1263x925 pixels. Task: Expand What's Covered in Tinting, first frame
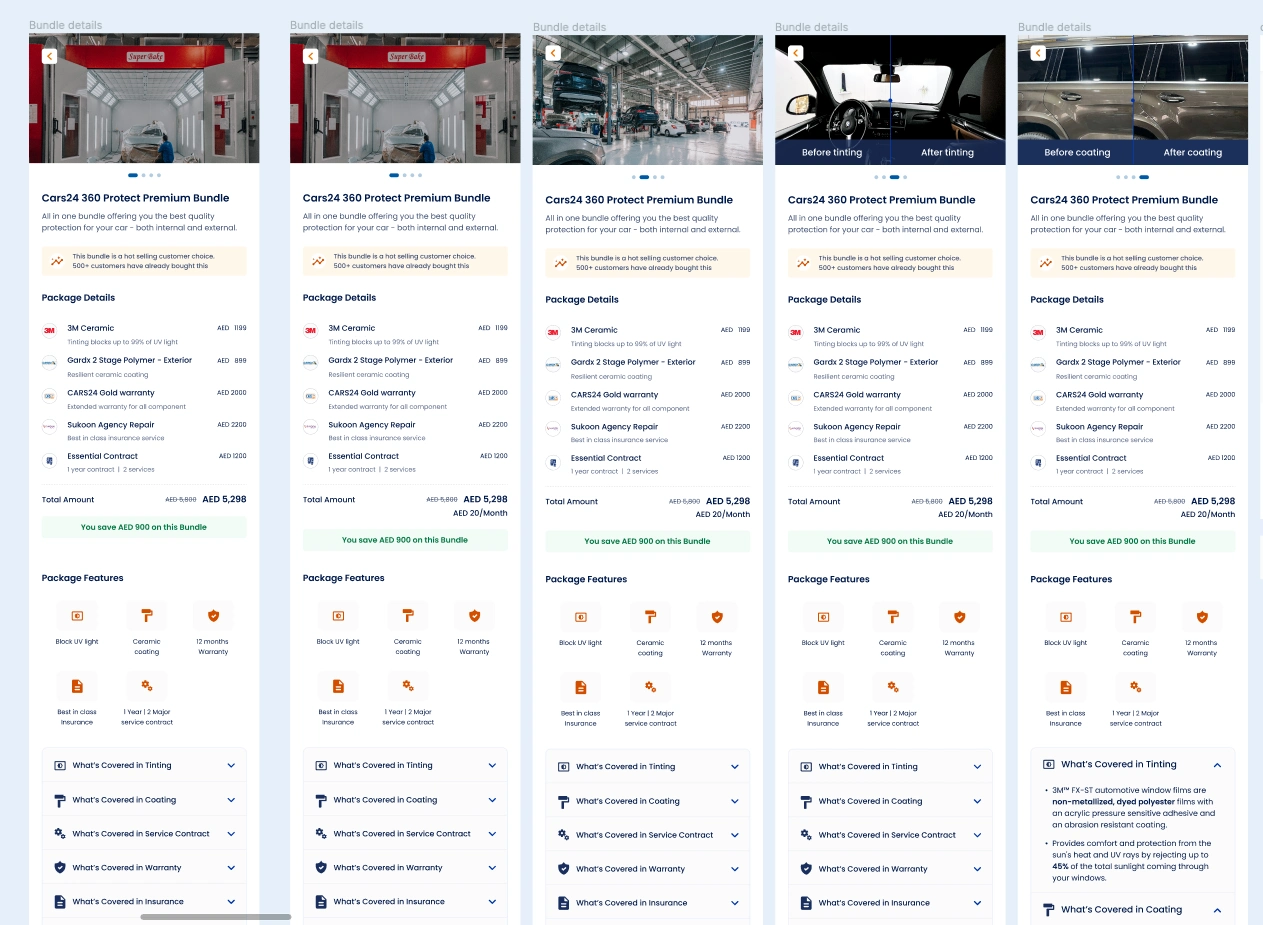click(144, 765)
